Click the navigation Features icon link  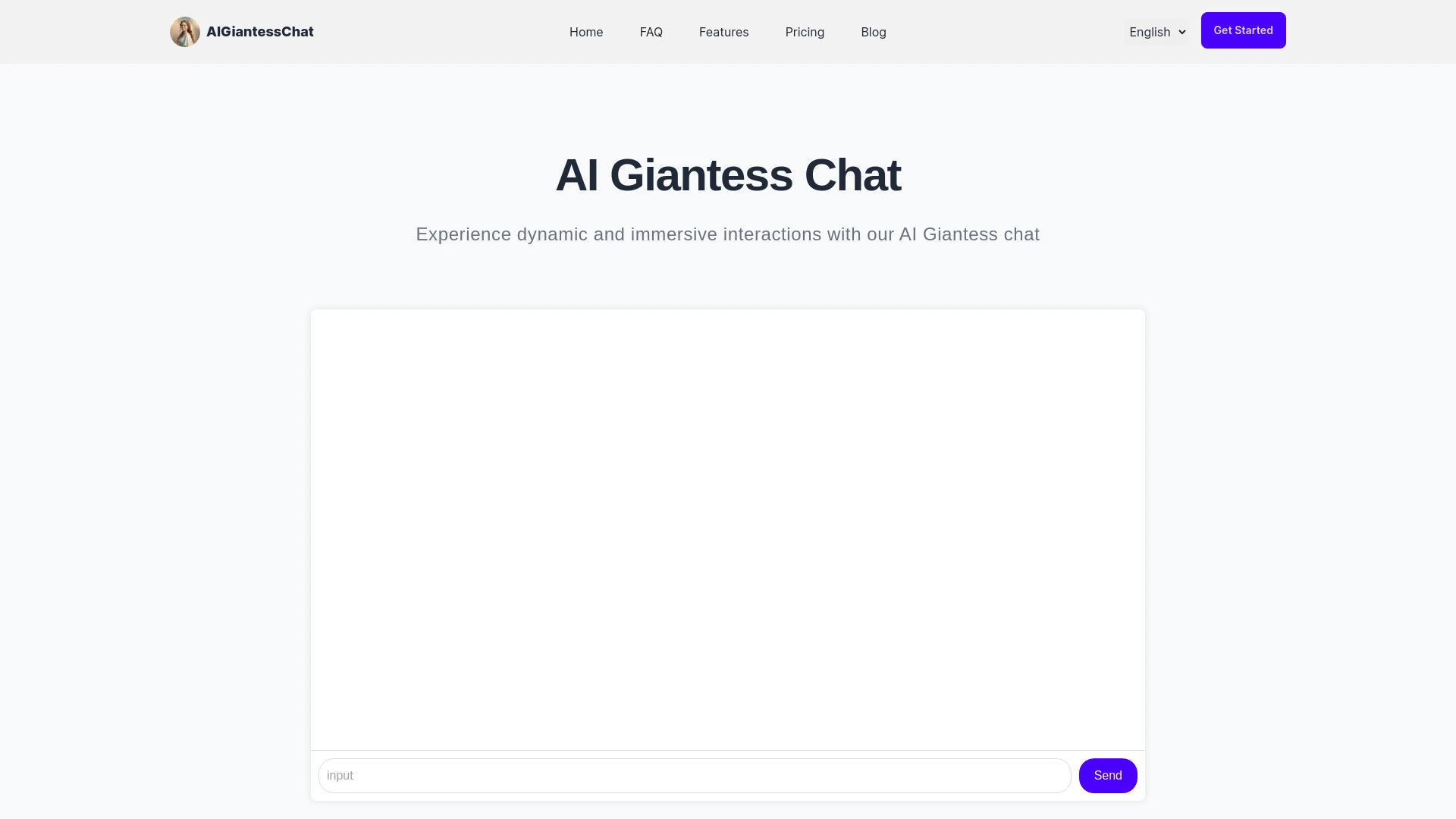click(724, 32)
